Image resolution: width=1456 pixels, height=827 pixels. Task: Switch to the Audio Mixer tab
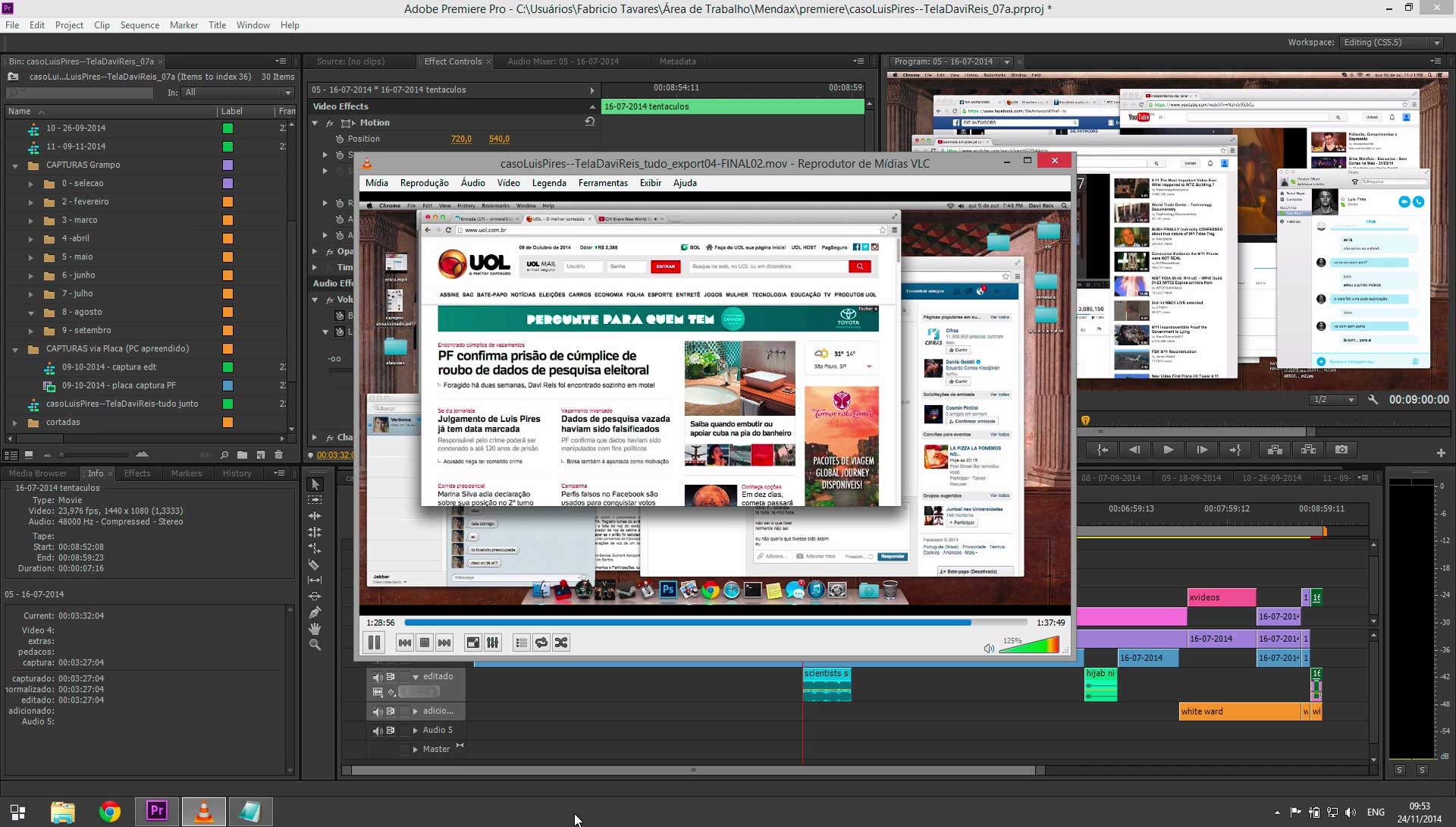pyautogui.click(x=563, y=61)
